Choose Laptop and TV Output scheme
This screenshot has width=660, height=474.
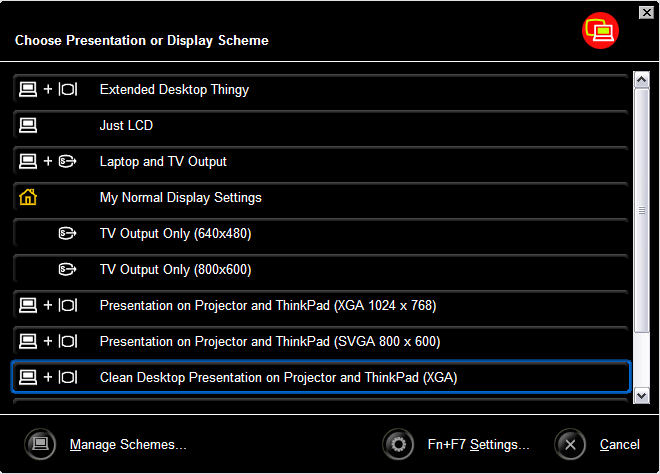tap(163, 162)
